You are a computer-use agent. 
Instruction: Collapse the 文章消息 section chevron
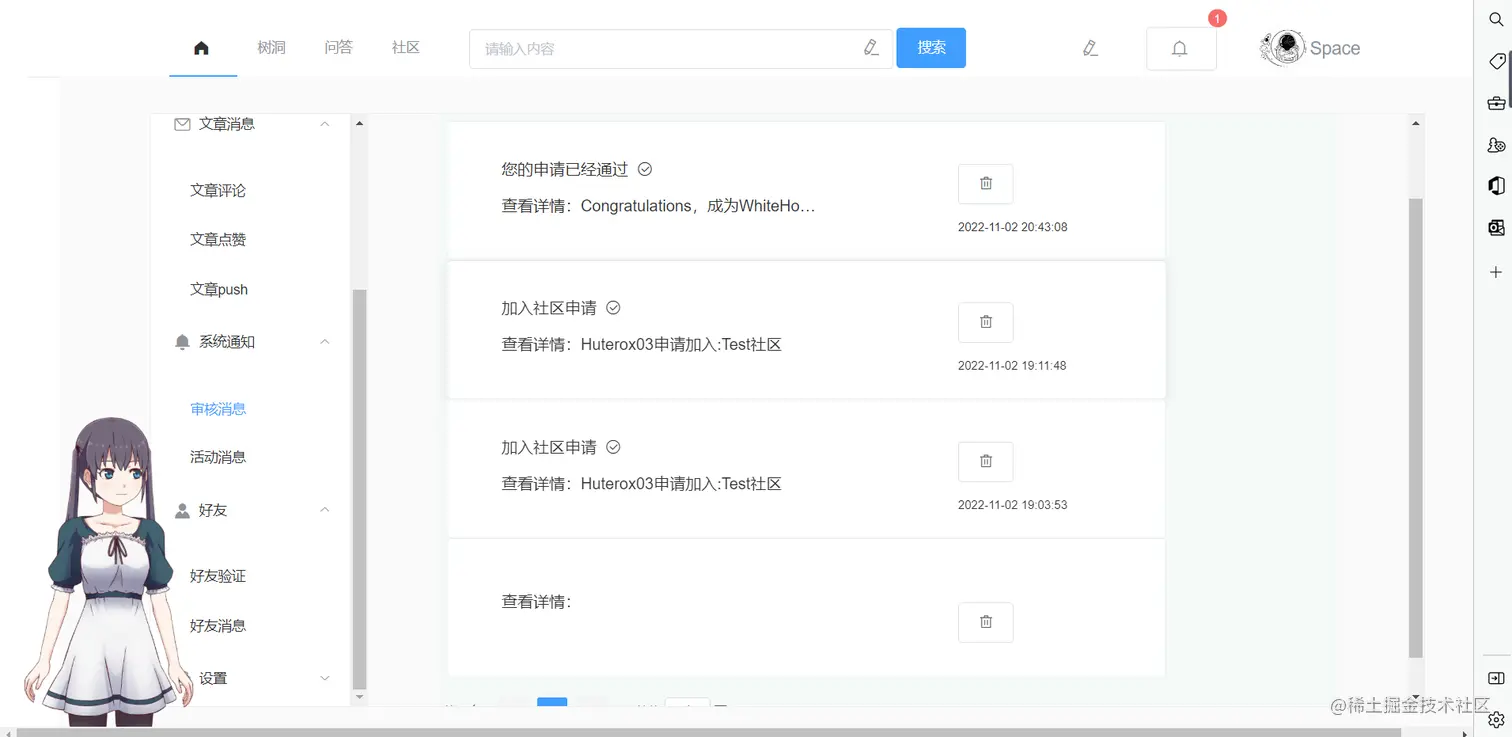[x=324, y=123]
